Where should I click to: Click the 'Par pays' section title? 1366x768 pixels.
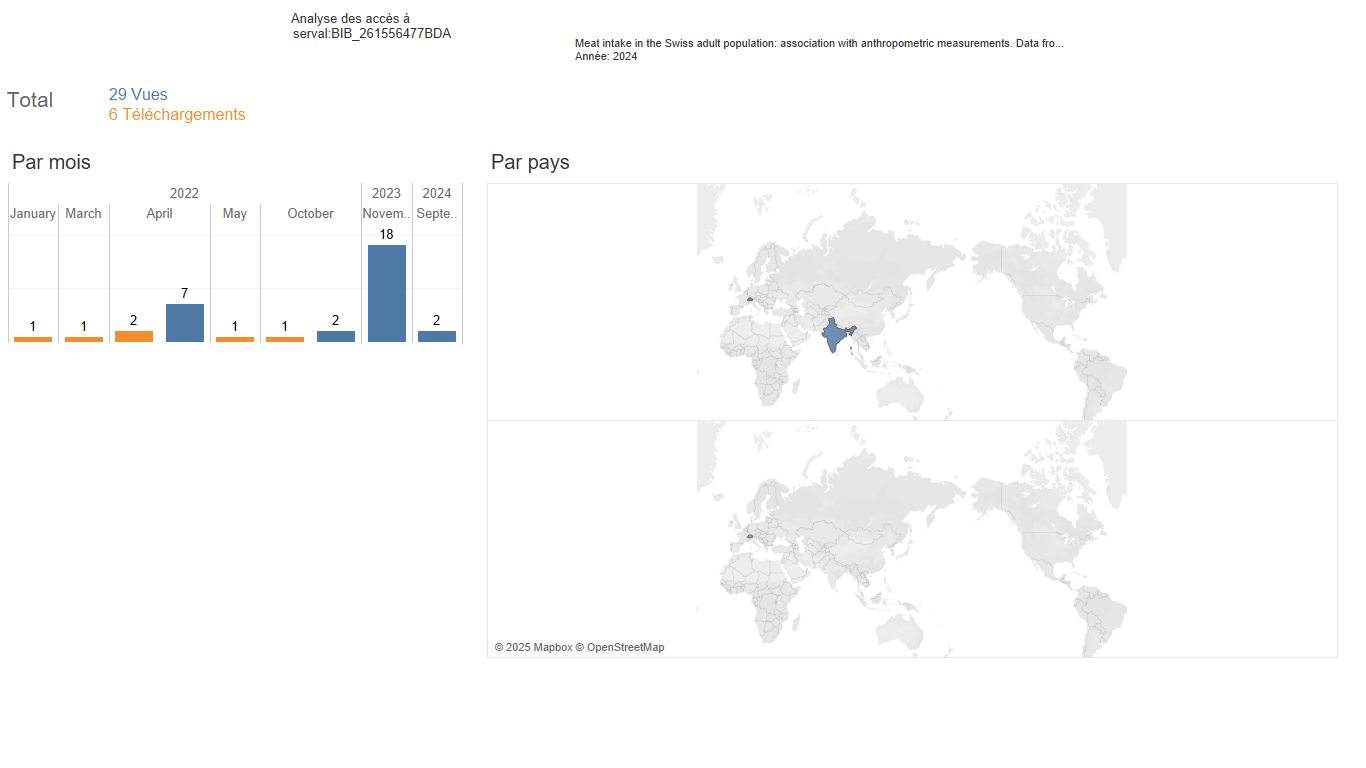pyautogui.click(x=530, y=162)
